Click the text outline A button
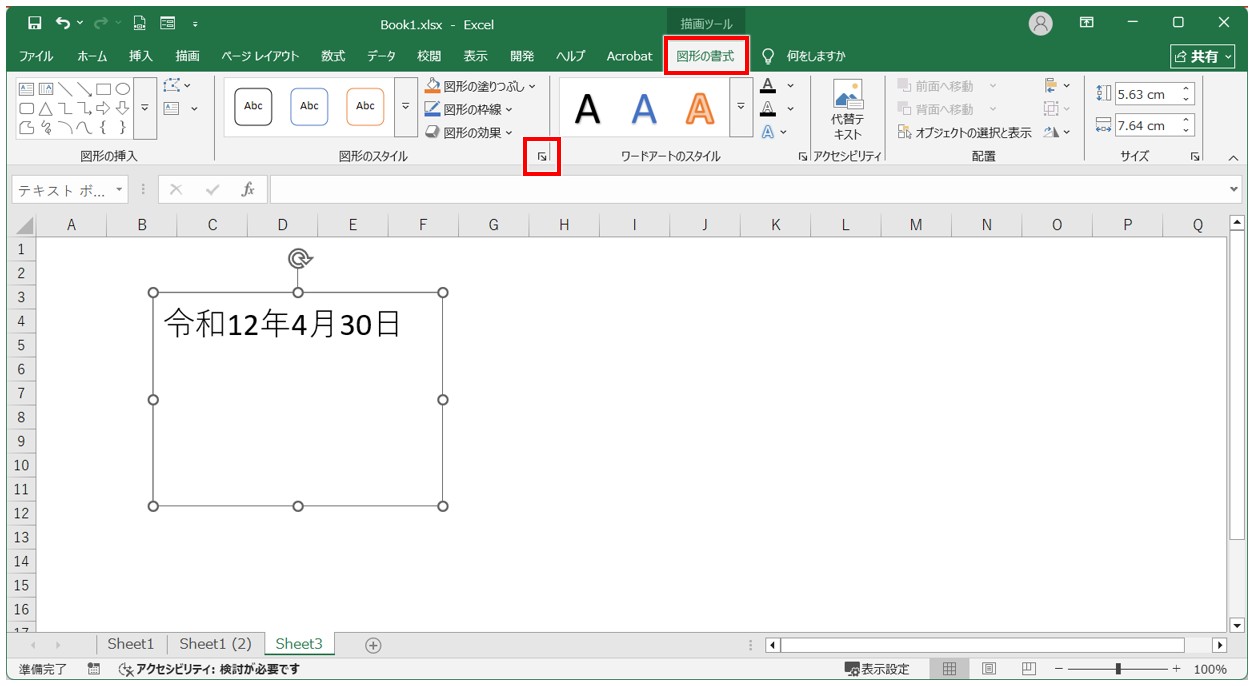1253x686 pixels. tap(768, 109)
